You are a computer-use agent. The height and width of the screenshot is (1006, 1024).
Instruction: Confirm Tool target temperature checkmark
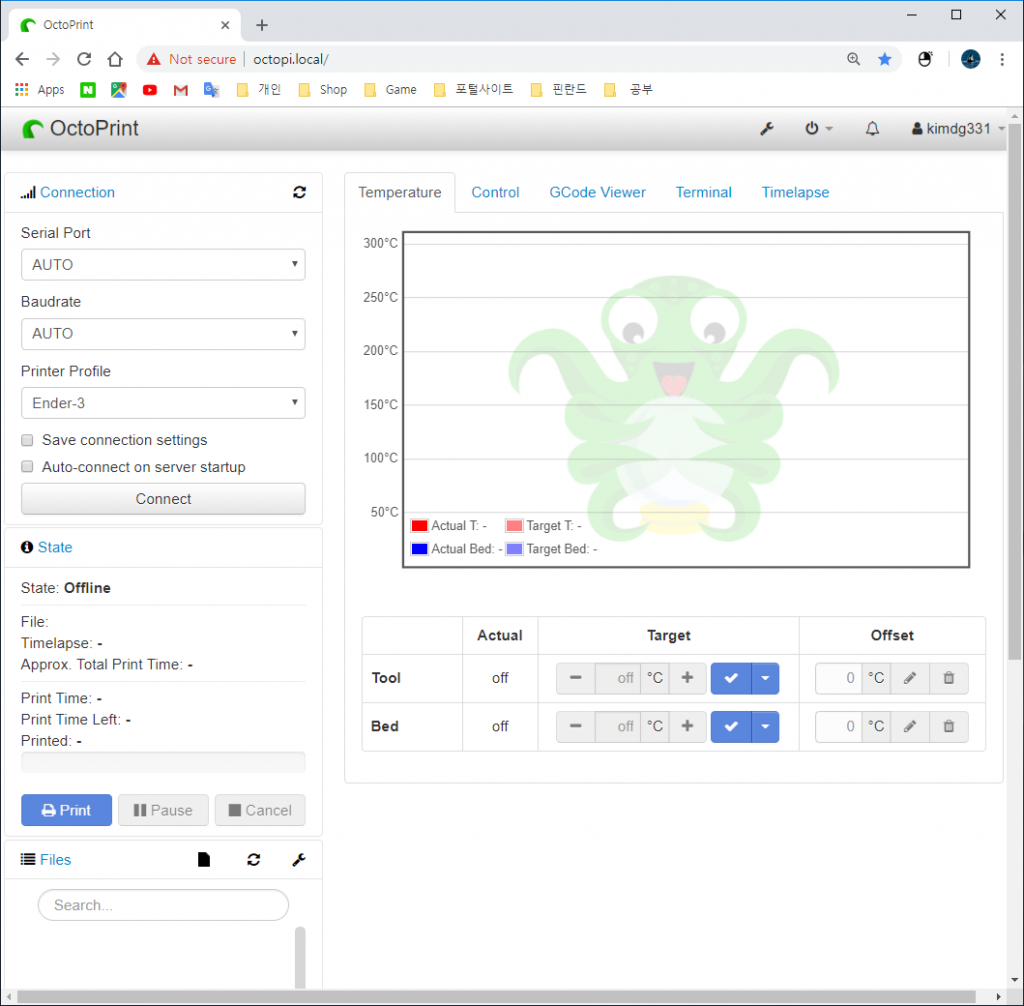coord(731,678)
